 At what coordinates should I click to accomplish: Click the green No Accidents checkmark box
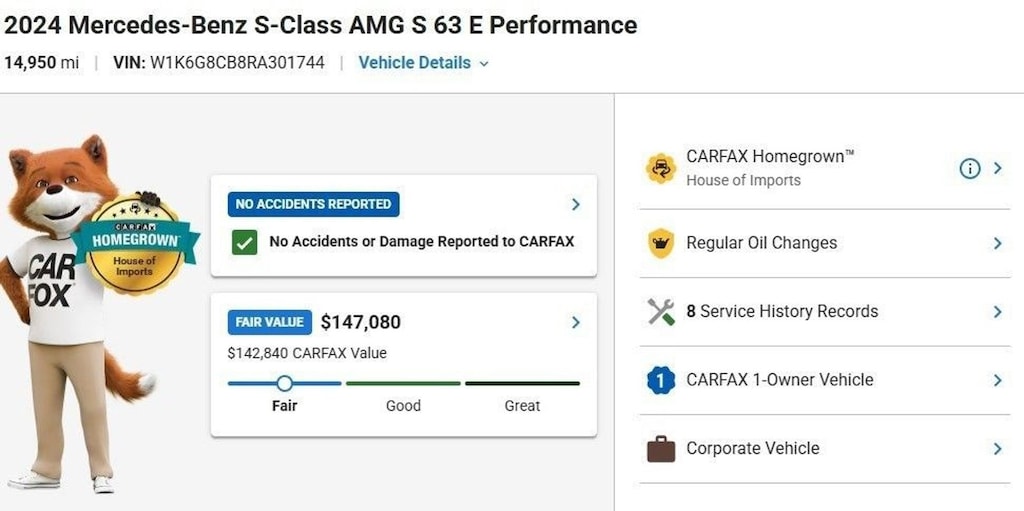pyautogui.click(x=244, y=242)
